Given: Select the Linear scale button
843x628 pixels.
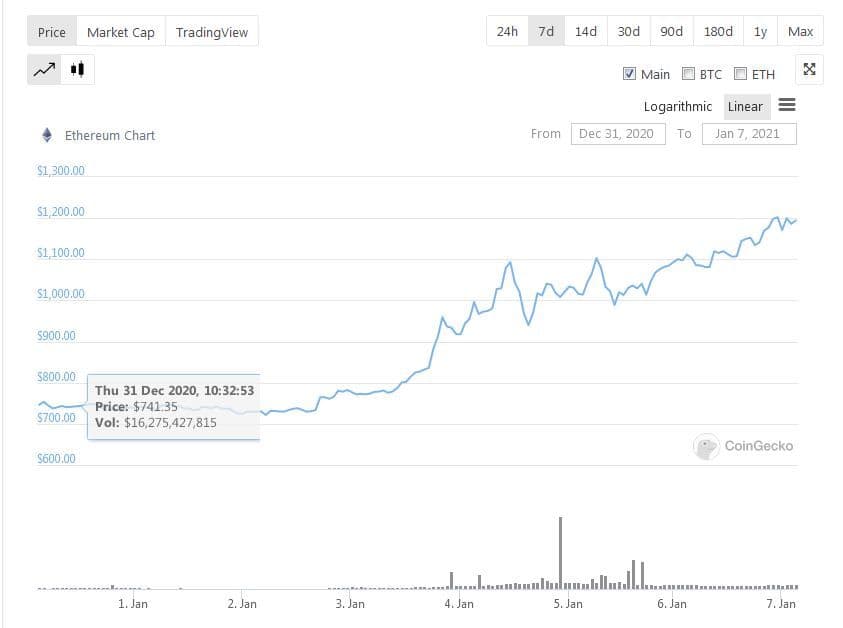Looking at the screenshot, I should pos(745,106).
